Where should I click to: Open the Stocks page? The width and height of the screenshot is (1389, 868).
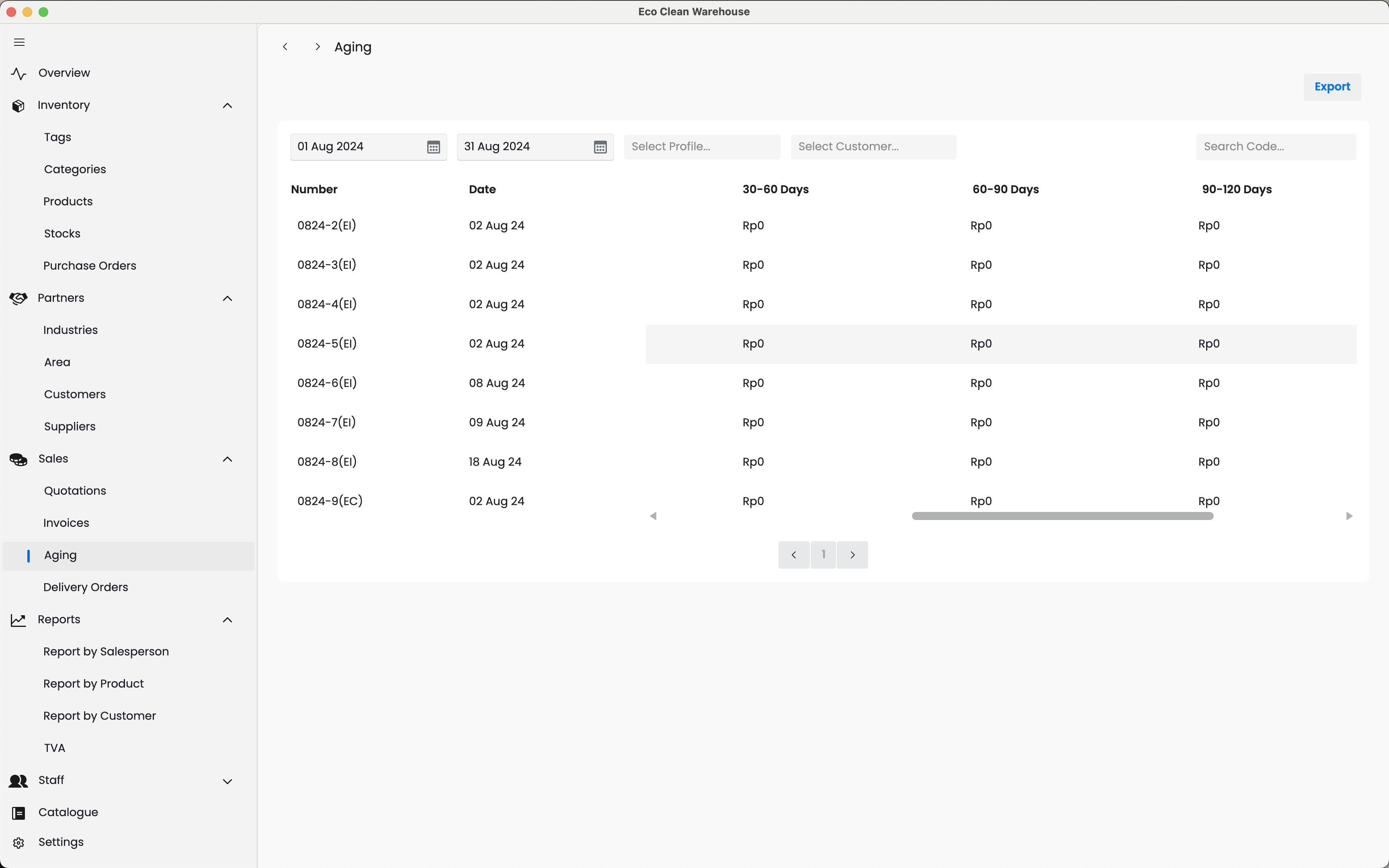pos(62,233)
